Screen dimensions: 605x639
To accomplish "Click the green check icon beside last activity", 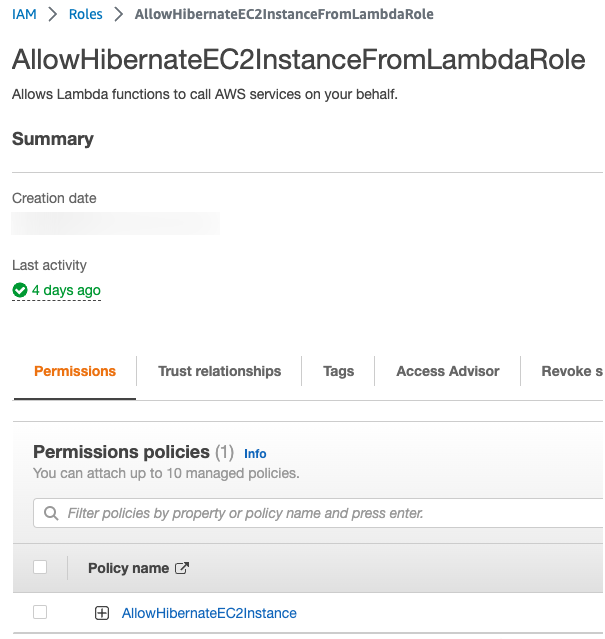I will coord(20,291).
